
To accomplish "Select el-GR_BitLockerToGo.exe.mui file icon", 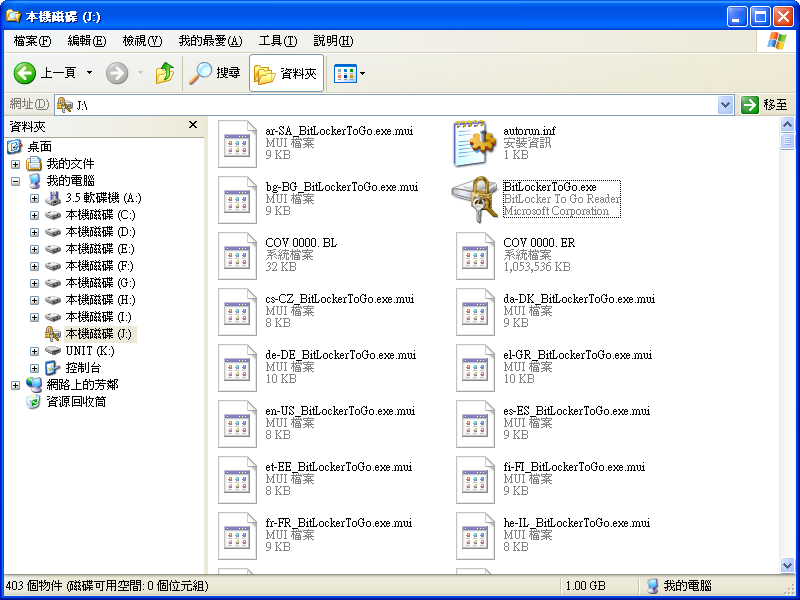I will pos(475,368).
